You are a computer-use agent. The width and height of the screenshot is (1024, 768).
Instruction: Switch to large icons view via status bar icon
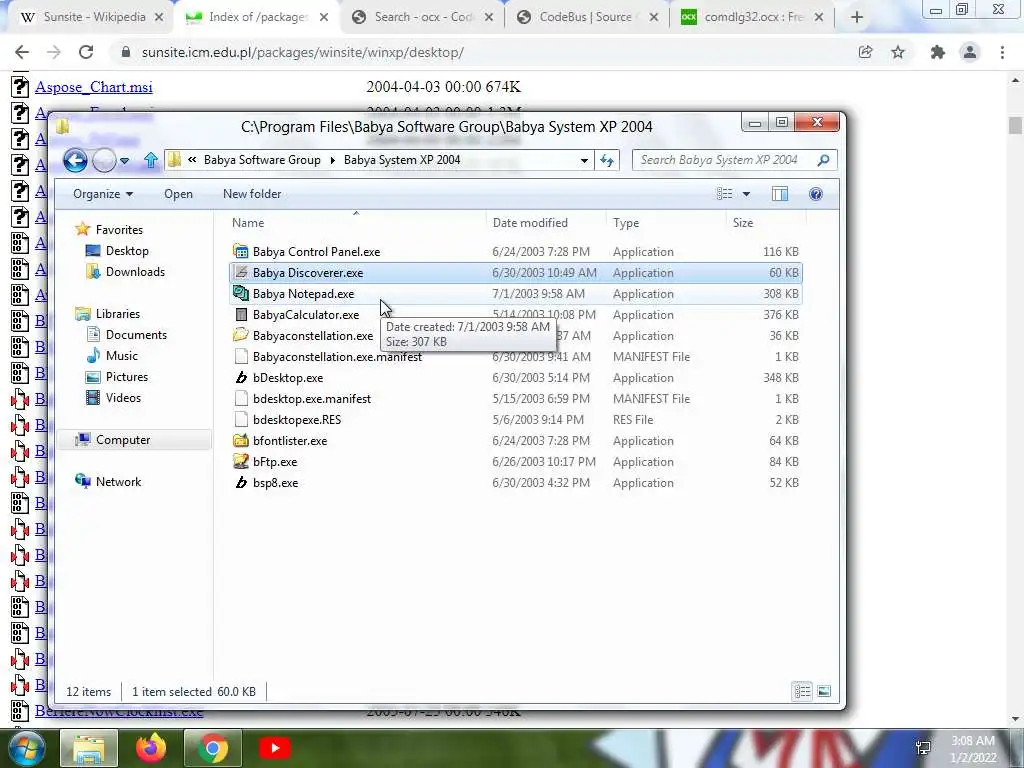coord(824,691)
